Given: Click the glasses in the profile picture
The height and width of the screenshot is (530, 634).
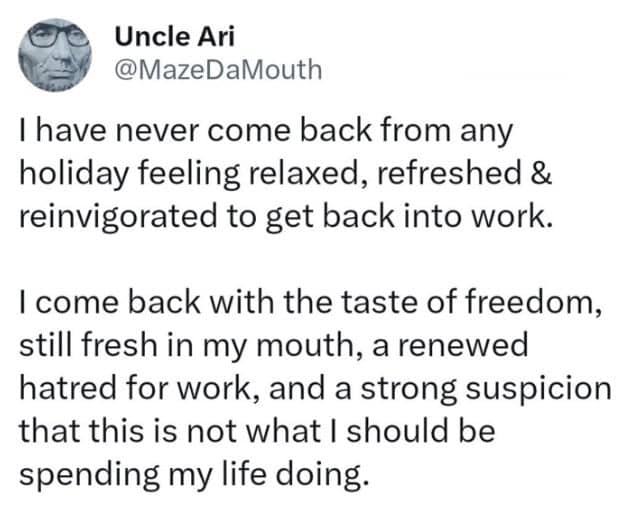Looking at the screenshot, I should click(x=56, y=43).
